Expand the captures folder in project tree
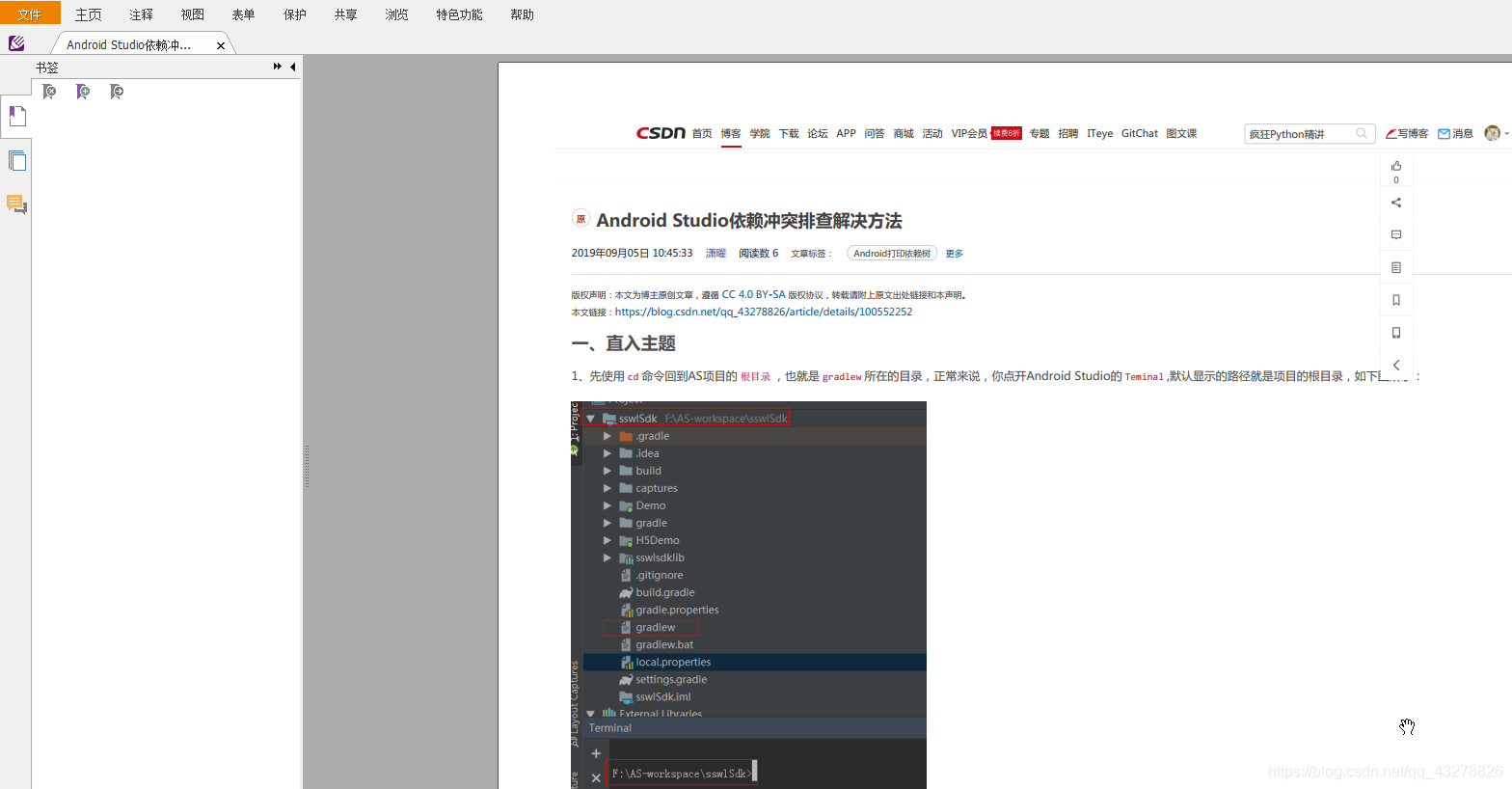The image size is (1512, 789). coord(607,488)
